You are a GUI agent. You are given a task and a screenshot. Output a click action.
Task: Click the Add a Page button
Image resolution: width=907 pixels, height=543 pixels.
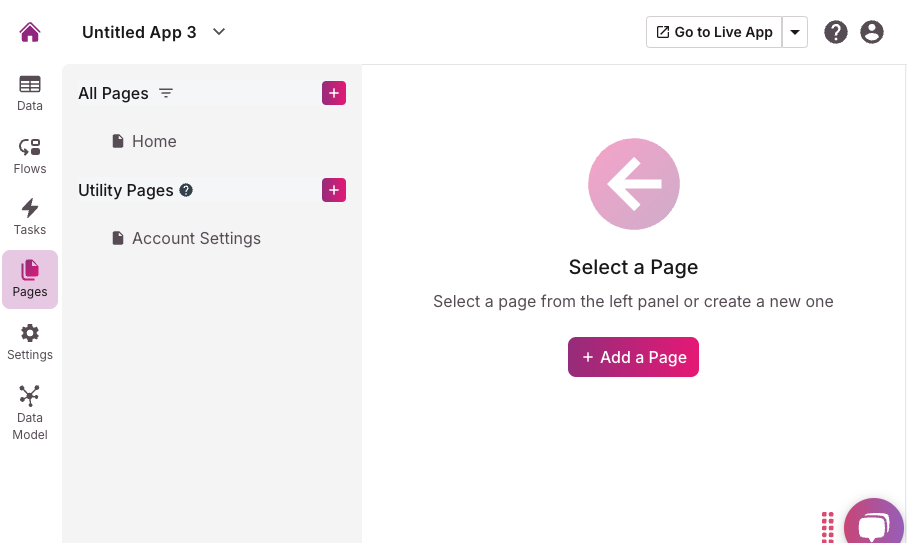(x=633, y=357)
